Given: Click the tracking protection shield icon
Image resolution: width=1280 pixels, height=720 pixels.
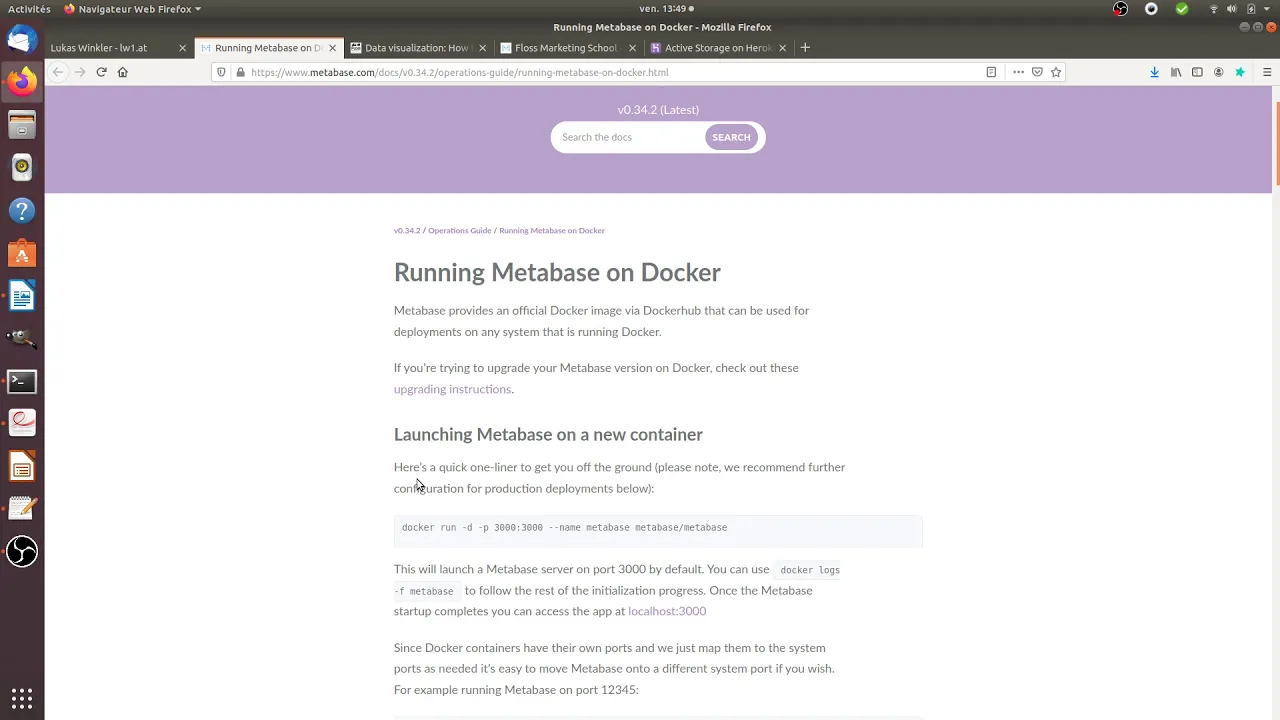Looking at the screenshot, I should (x=222, y=72).
